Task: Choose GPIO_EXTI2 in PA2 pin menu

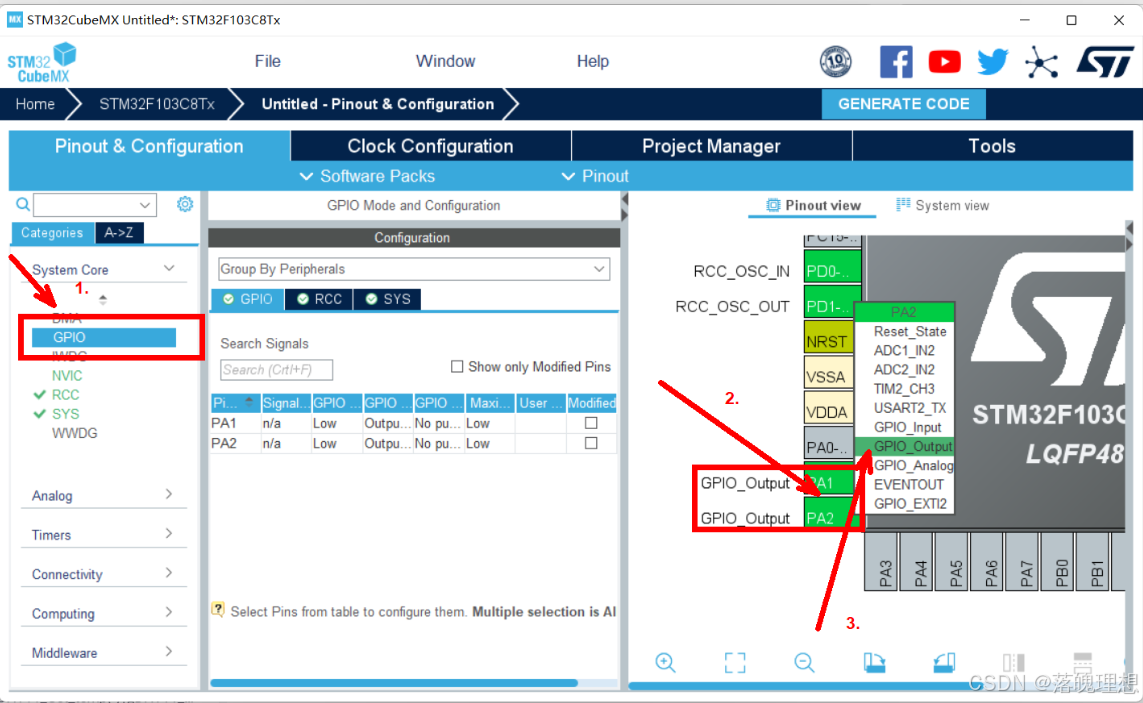Action: pos(910,503)
